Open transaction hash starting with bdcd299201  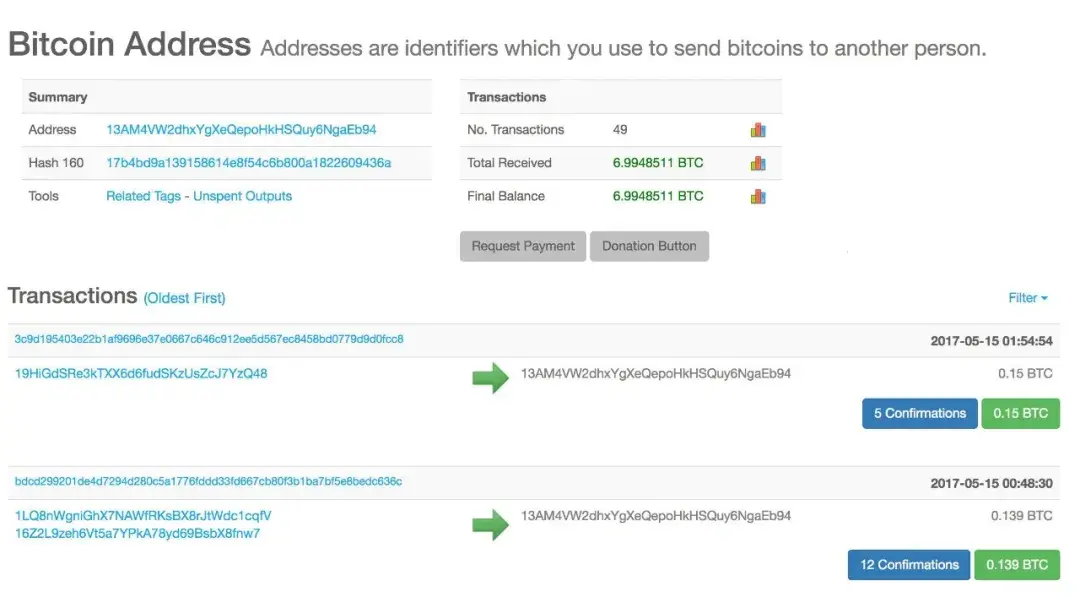pyautogui.click(x=208, y=482)
